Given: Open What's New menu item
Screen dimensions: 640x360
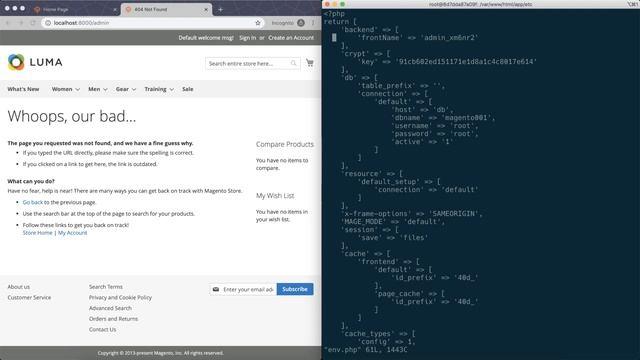Looking at the screenshot, I should click(x=23, y=89).
